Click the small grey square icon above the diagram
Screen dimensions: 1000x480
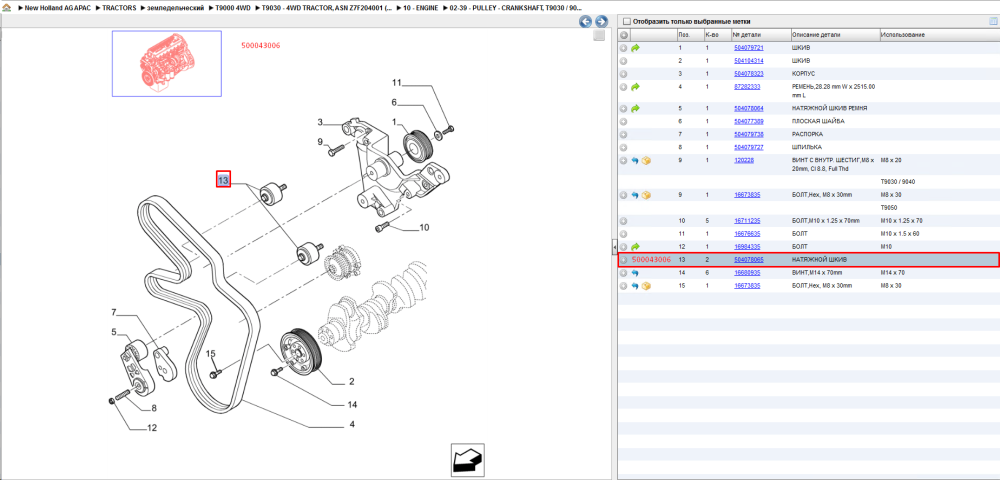point(598,36)
